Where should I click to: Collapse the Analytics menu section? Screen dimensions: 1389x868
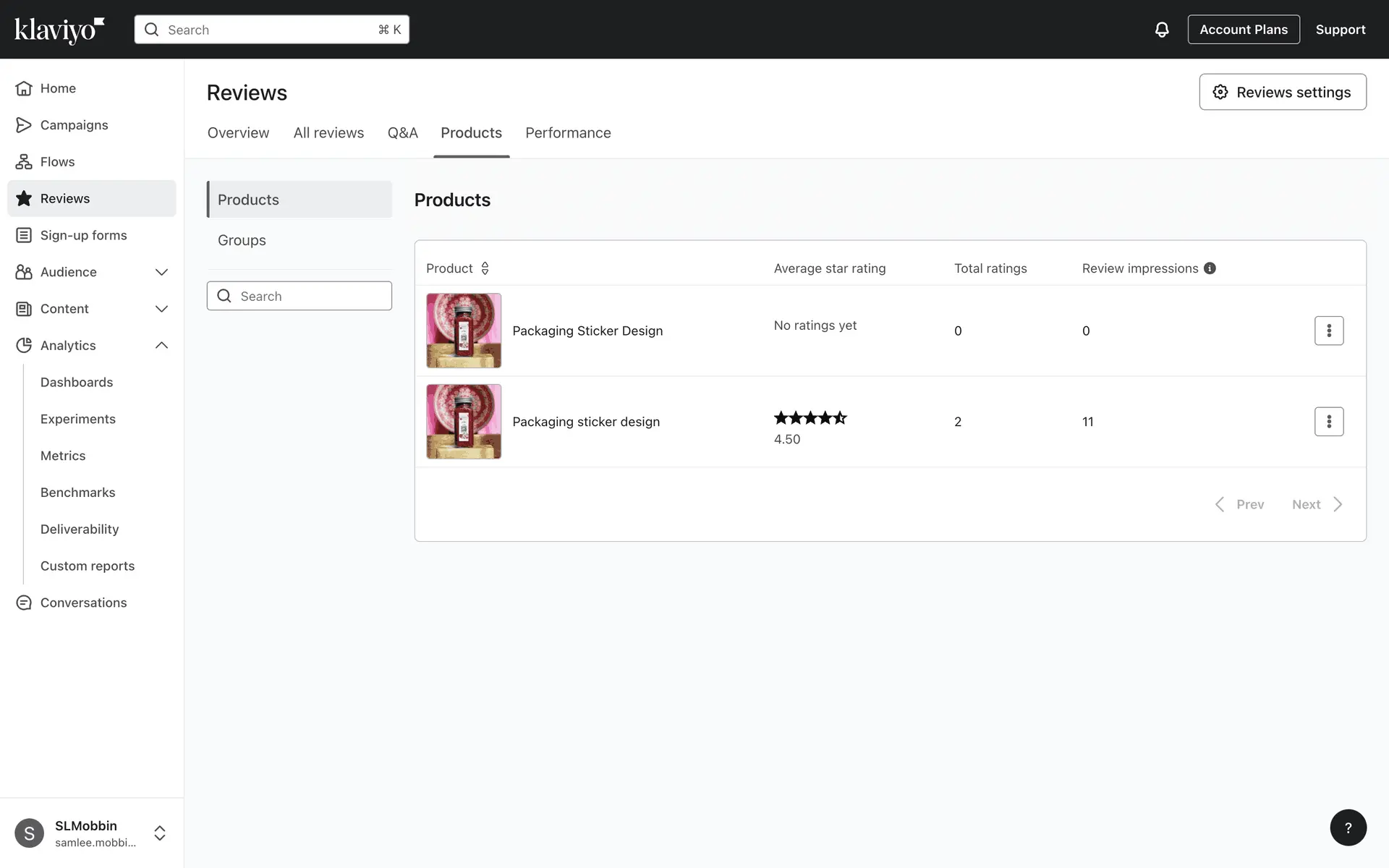(x=161, y=346)
